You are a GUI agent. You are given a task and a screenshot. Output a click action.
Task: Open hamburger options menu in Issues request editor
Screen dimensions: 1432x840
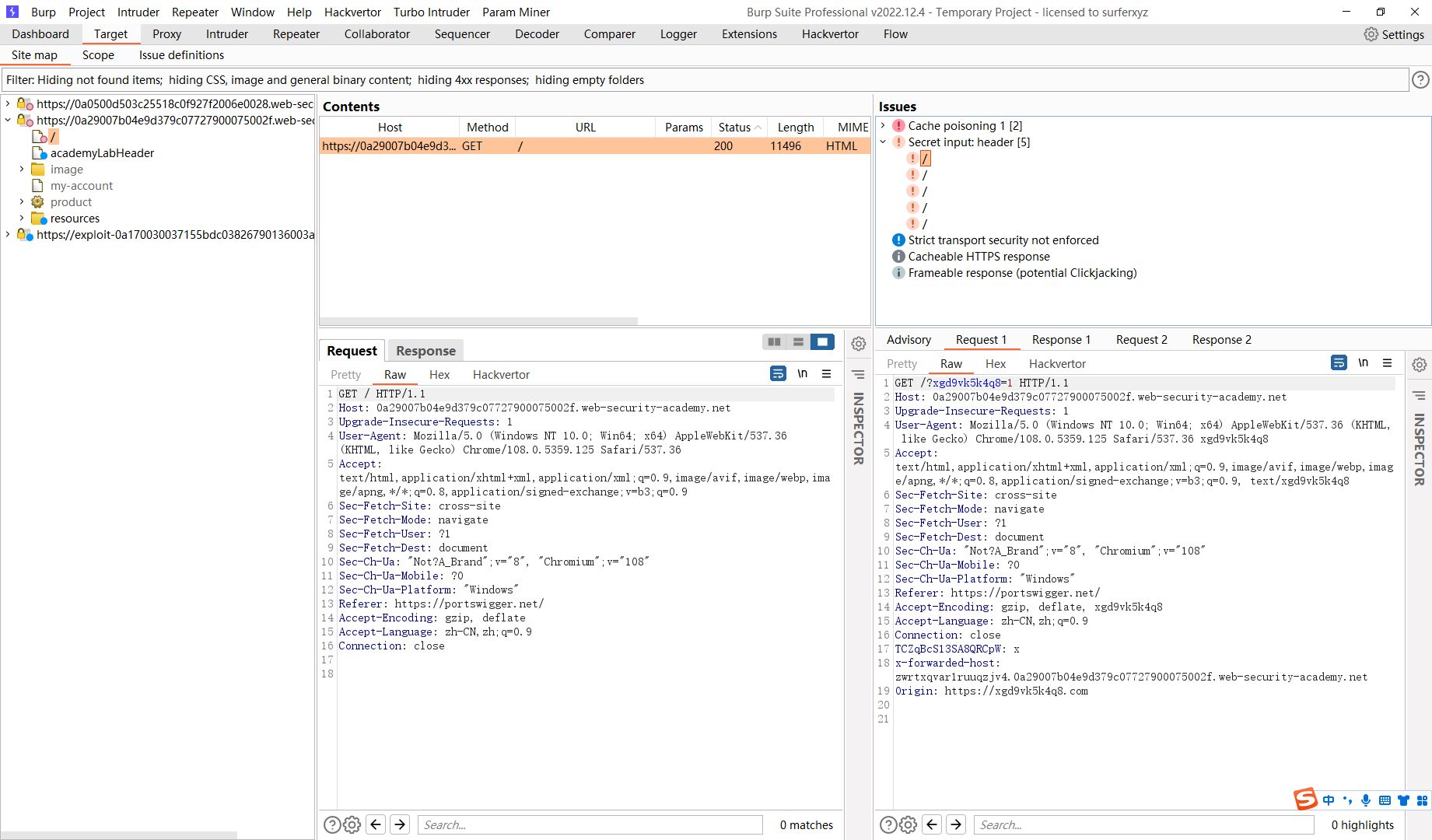(1388, 362)
